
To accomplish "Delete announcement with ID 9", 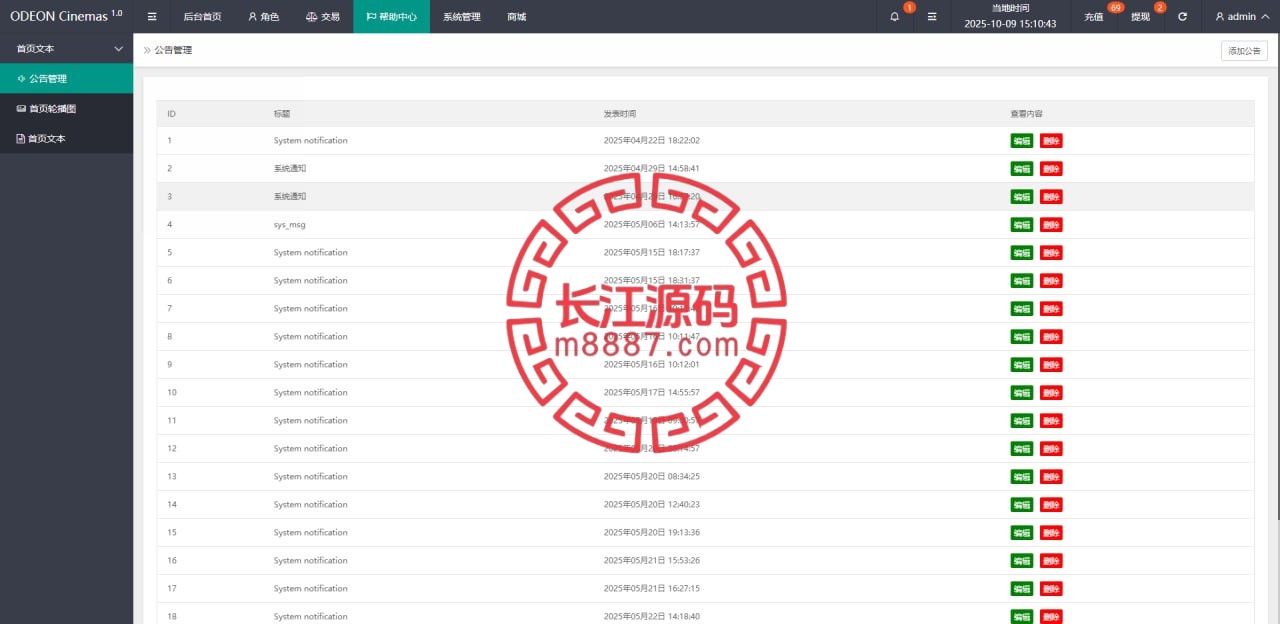I will pos(1051,365).
